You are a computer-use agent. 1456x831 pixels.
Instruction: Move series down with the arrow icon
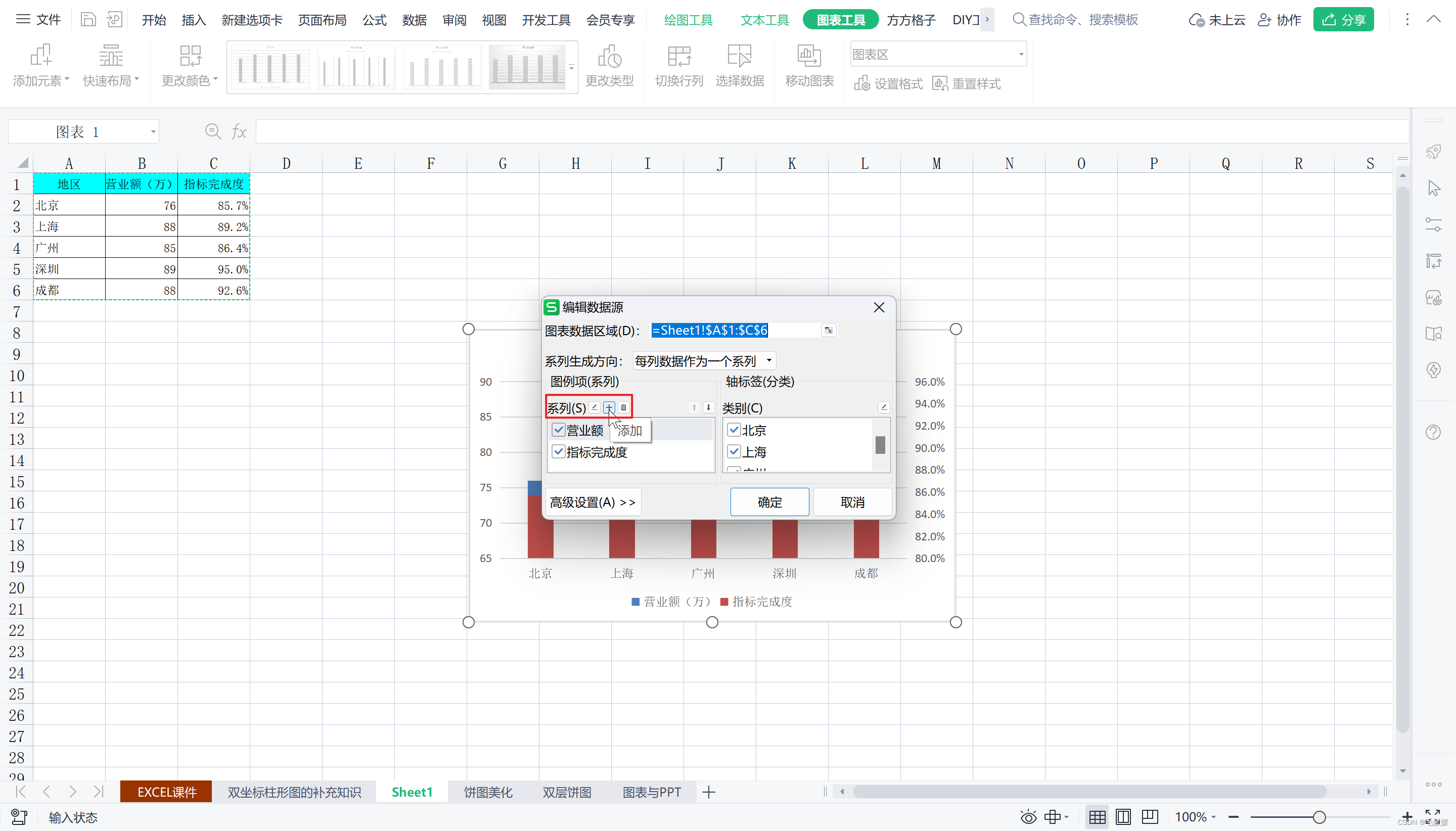tap(708, 407)
